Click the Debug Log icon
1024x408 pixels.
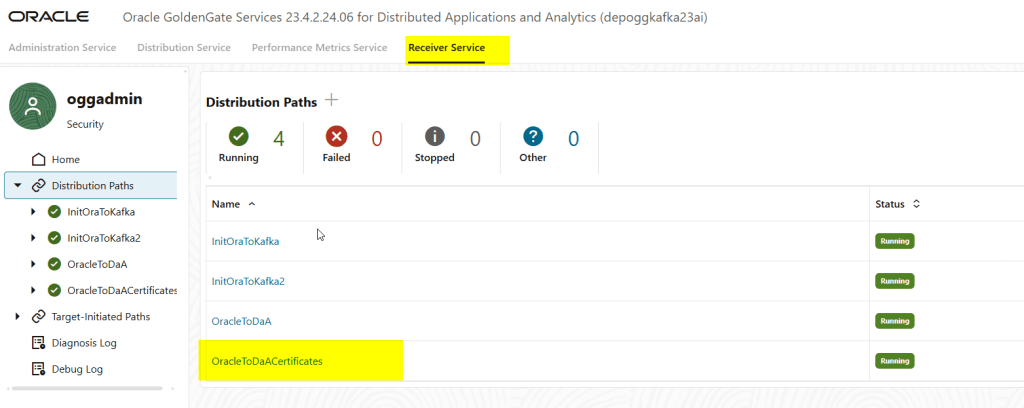pos(39,369)
